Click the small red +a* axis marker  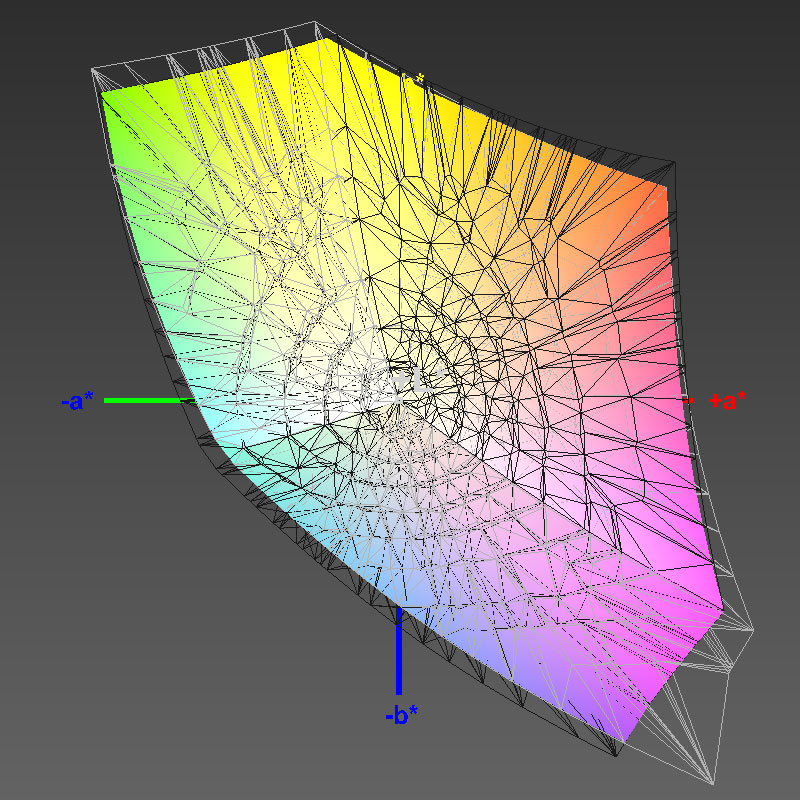688,400
